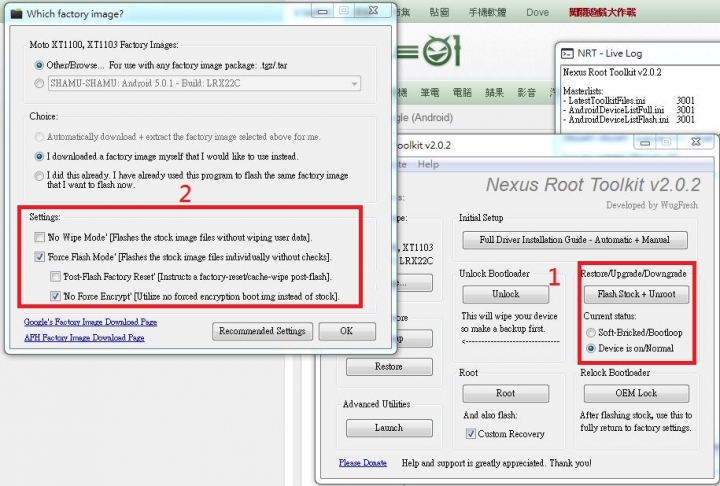Screen dimensions: 720x486
Task: Open the 蘋果 category on the website
Action: (494, 93)
